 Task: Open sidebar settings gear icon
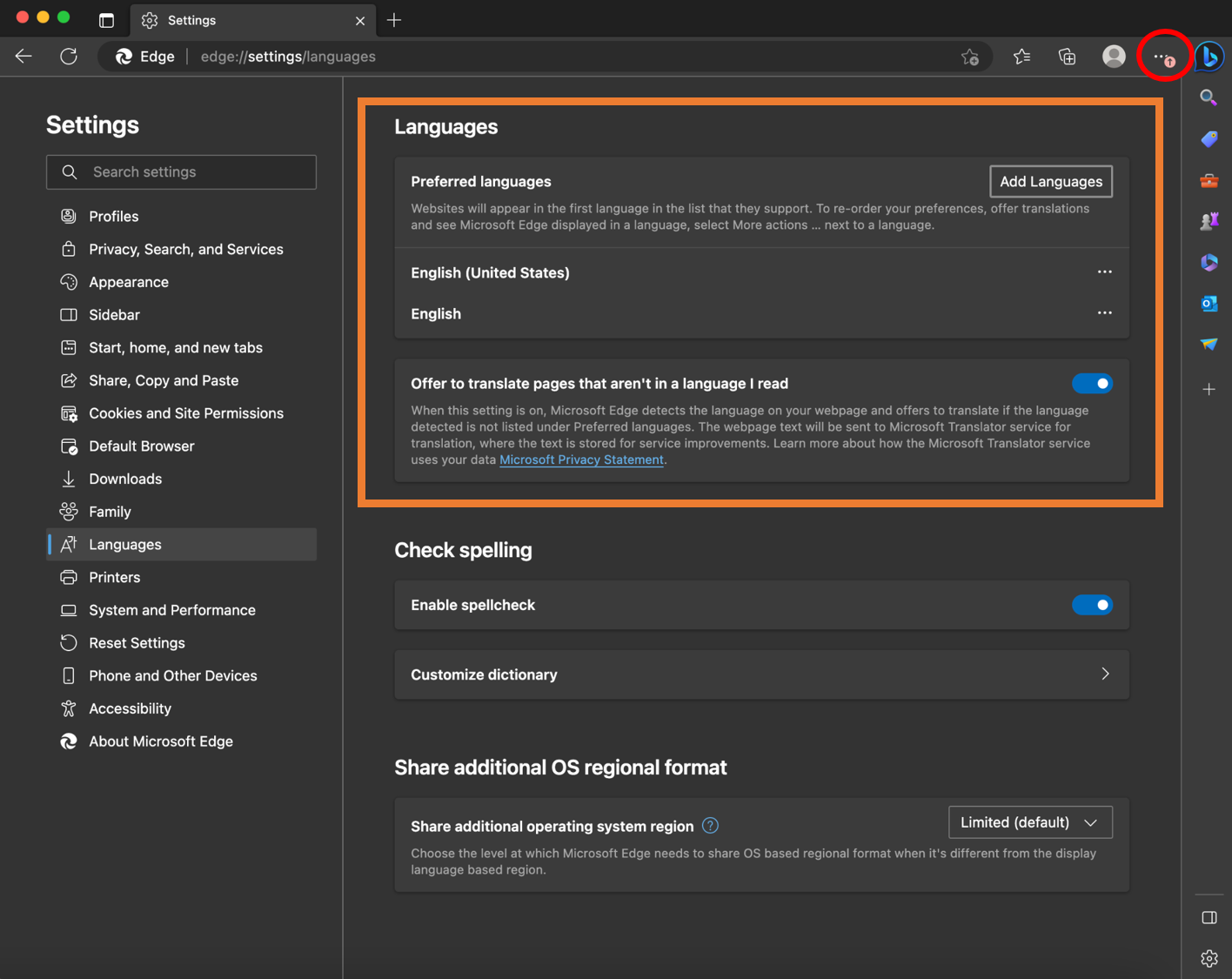click(1209, 959)
